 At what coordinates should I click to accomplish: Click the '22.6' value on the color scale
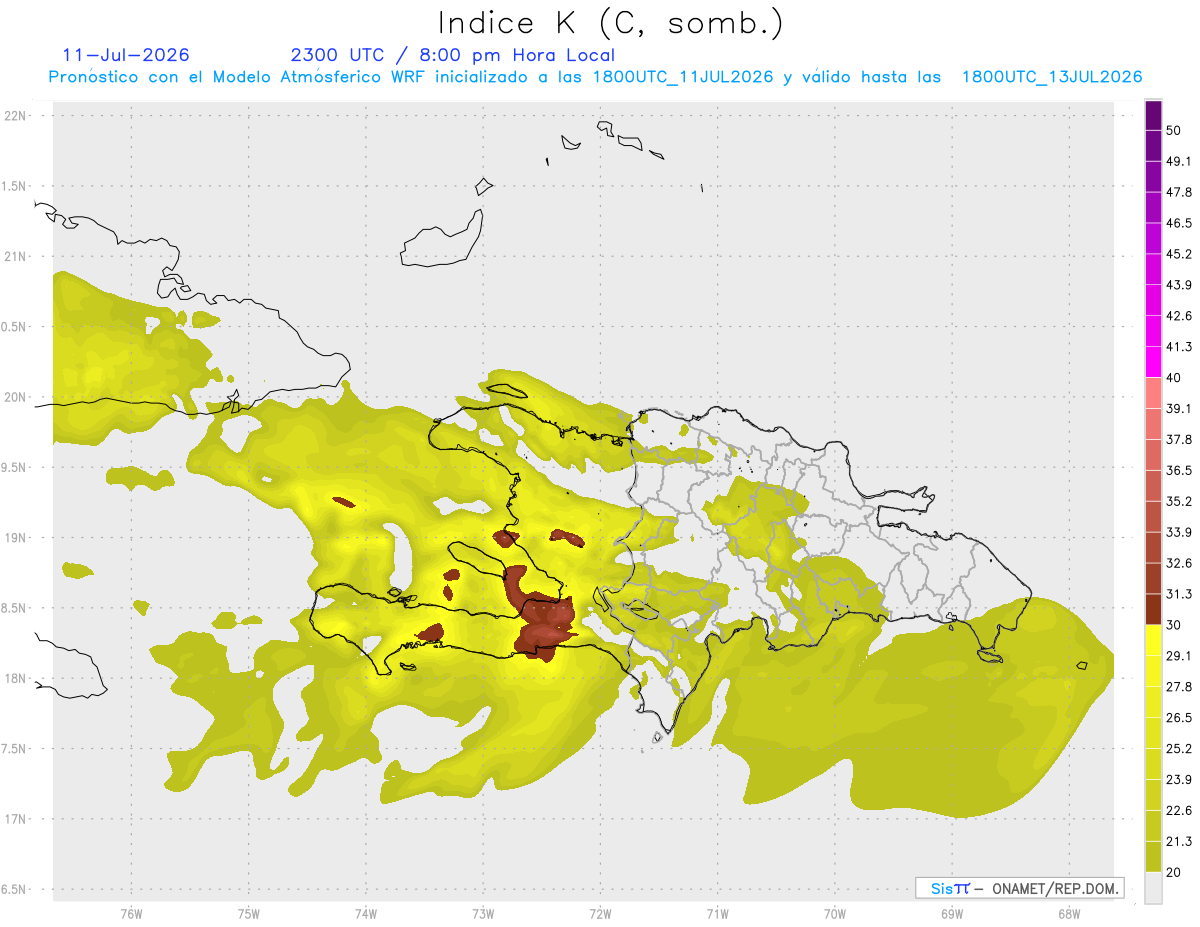[x=1179, y=811]
